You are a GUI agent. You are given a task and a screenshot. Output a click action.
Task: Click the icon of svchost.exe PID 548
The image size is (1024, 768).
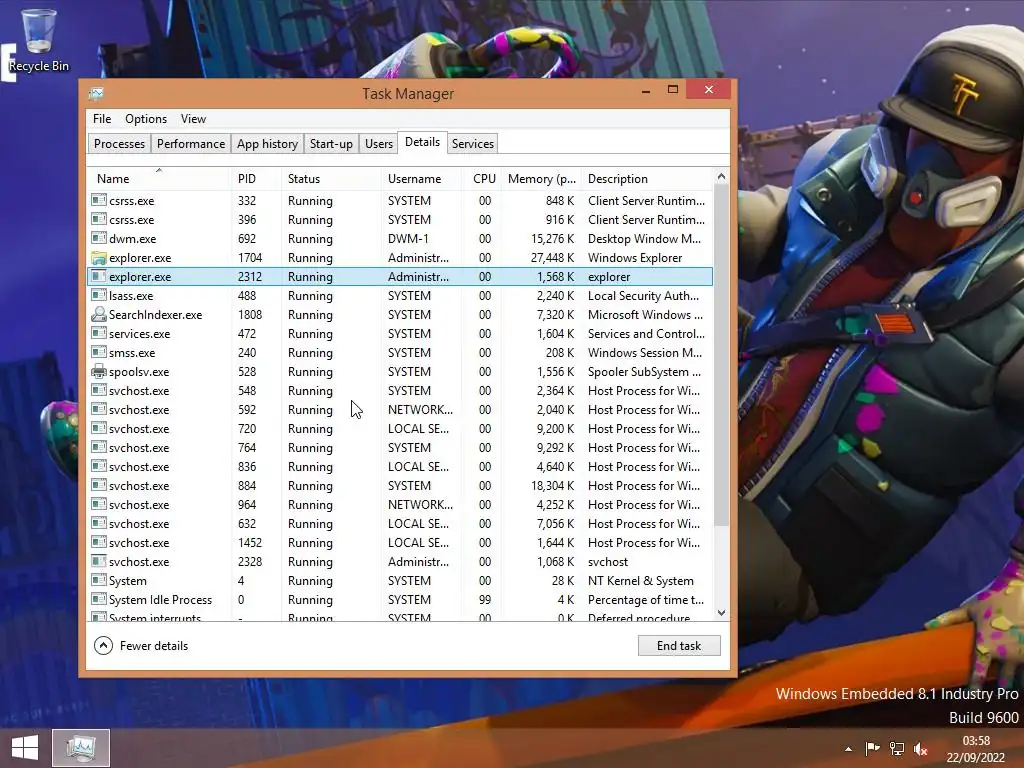[99, 391]
